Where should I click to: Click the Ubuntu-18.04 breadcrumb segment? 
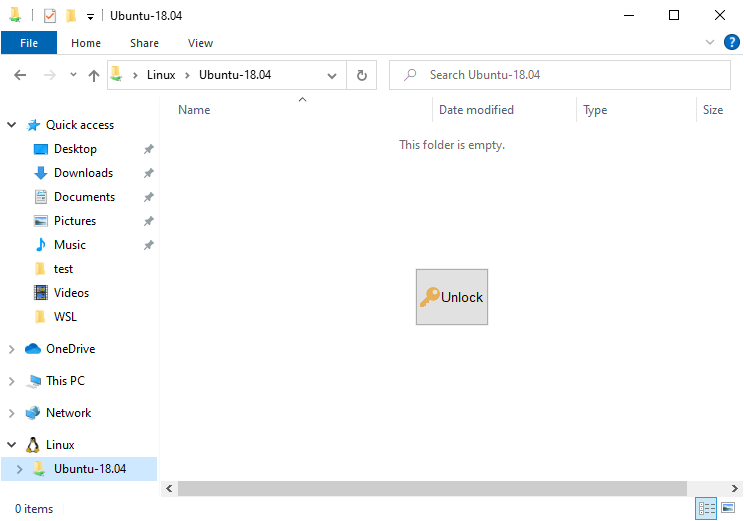pos(235,75)
